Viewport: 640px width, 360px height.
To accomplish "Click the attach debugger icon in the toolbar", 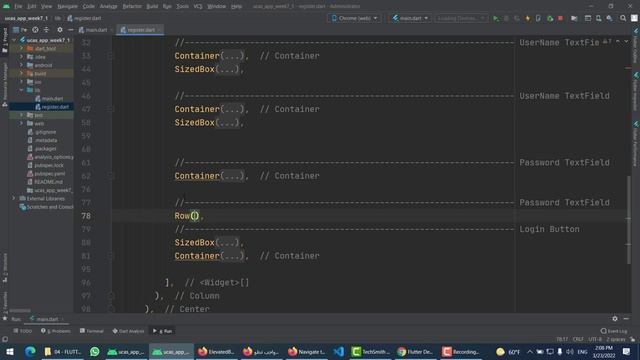I will [x=550, y=18].
